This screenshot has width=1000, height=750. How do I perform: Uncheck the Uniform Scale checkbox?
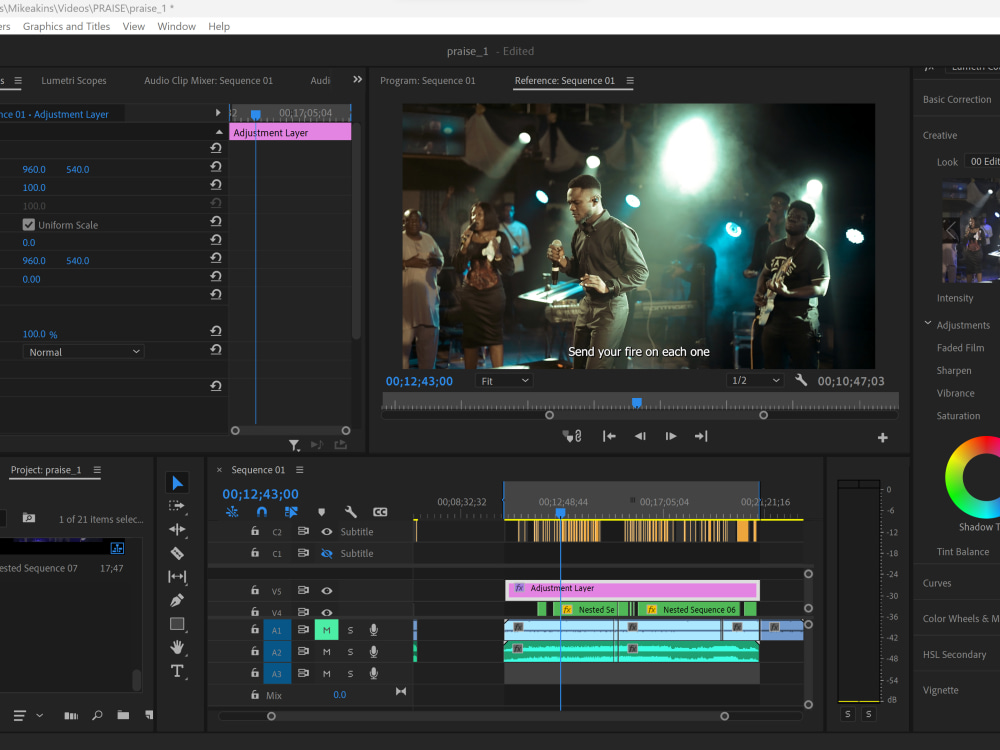[x=28, y=224]
